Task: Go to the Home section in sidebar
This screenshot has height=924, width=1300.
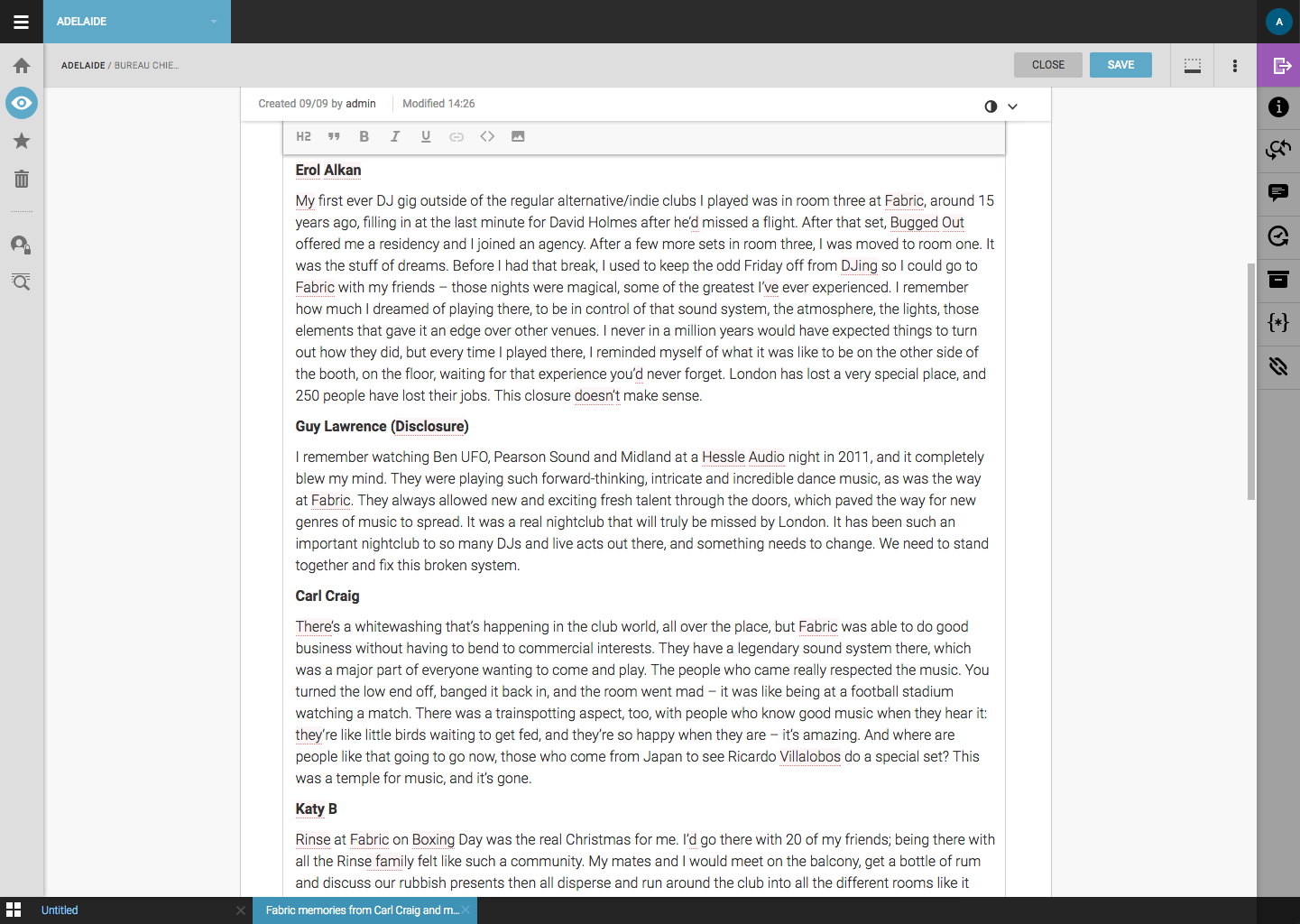Action: (22, 66)
